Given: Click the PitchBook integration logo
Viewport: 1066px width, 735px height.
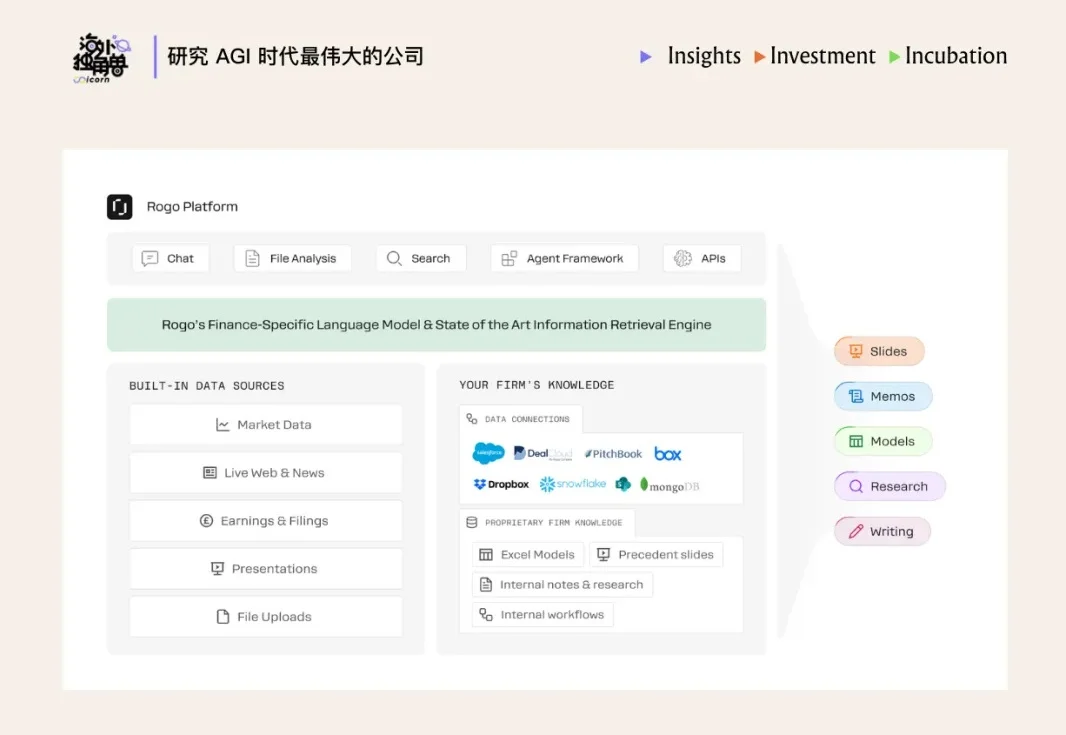Looking at the screenshot, I should (612, 453).
